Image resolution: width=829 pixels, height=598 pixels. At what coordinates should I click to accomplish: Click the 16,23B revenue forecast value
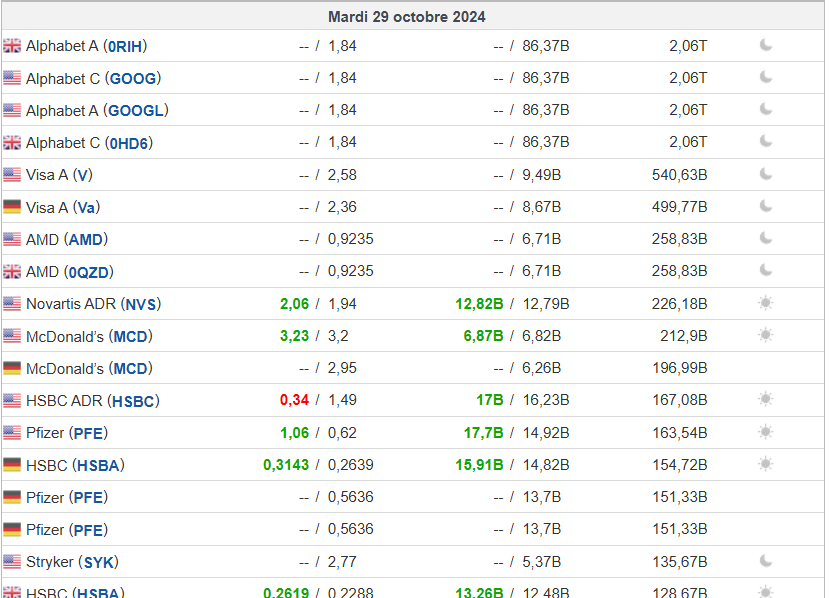pos(546,400)
